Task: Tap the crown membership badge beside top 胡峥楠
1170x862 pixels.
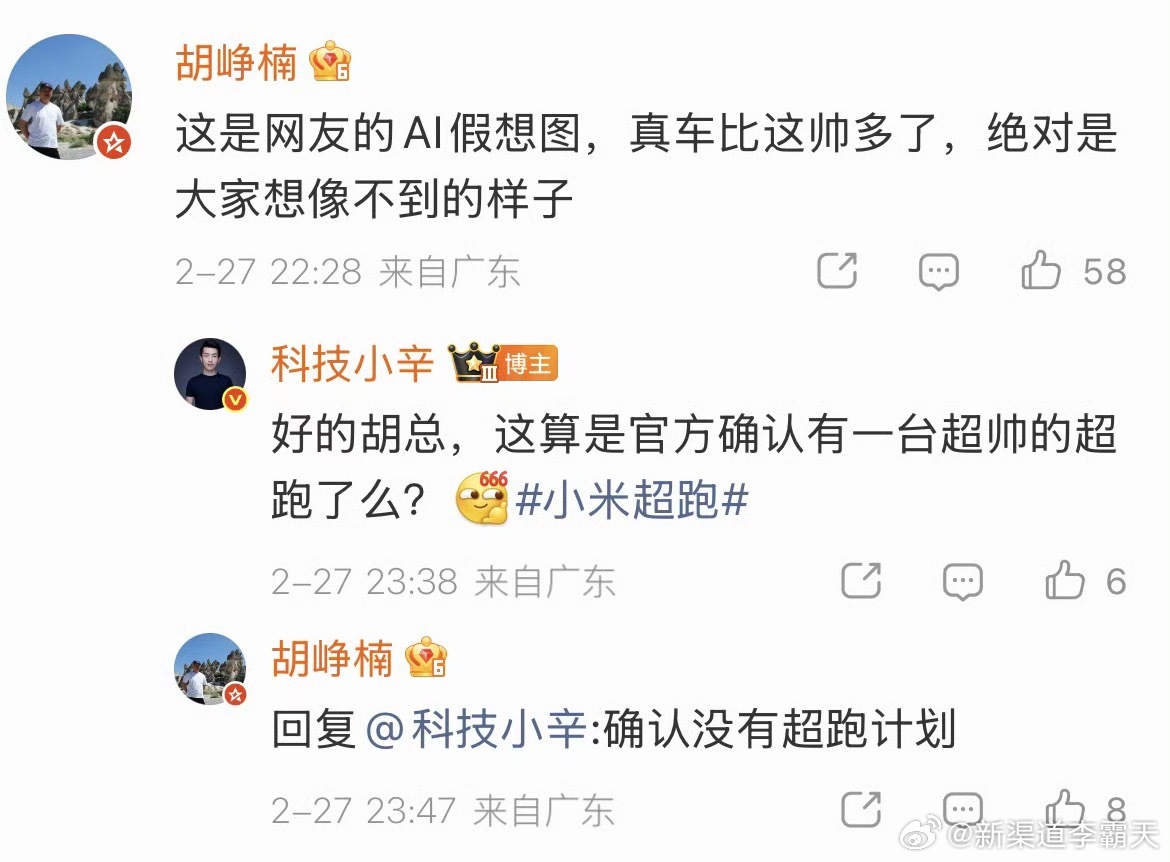Action: (x=331, y=61)
